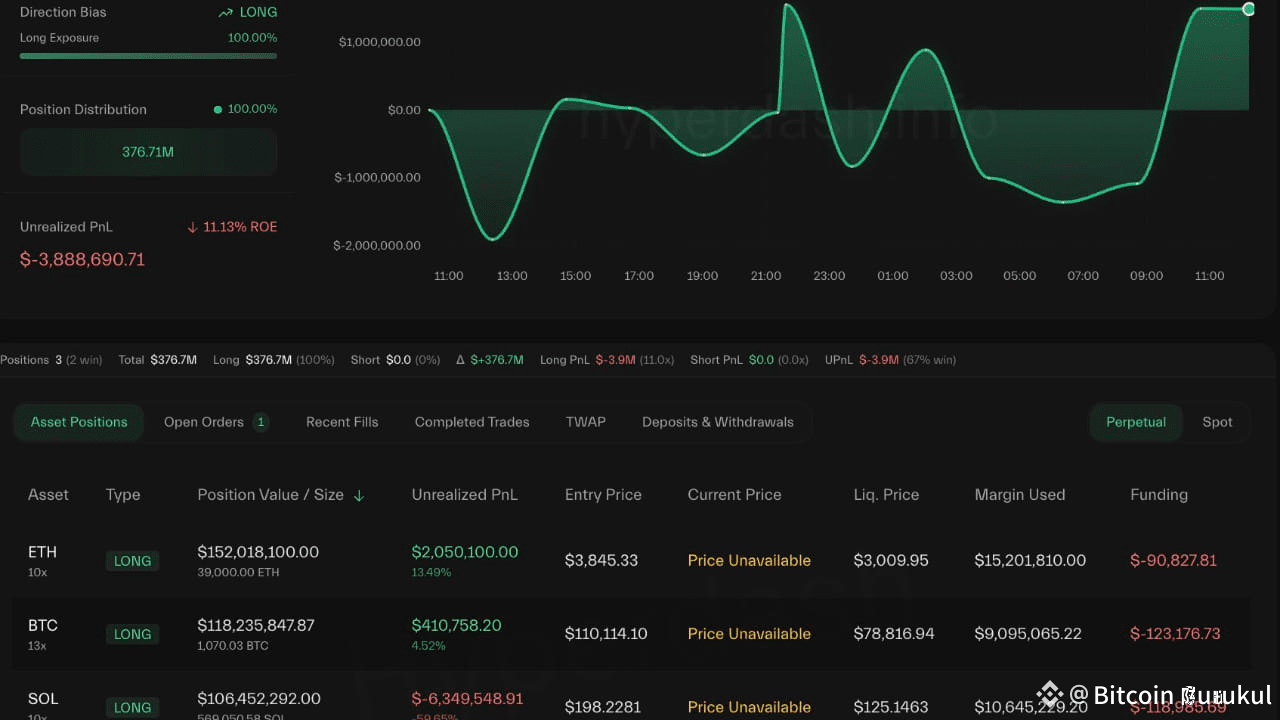The width and height of the screenshot is (1280, 720).
Task: Sort by Current Price column header
Action: click(x=734, y=495)
